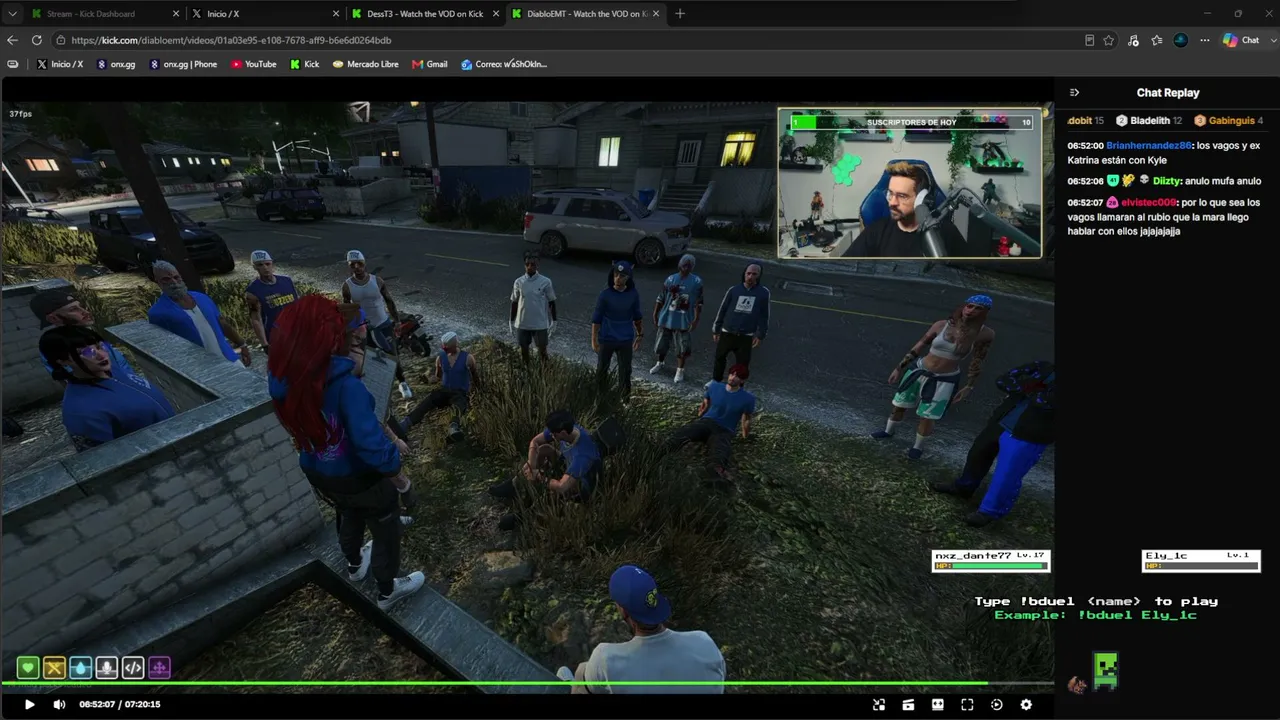Click the code brackets overlay icon
This screenshot has width=1280, height=720.
(x=132, y=668)
